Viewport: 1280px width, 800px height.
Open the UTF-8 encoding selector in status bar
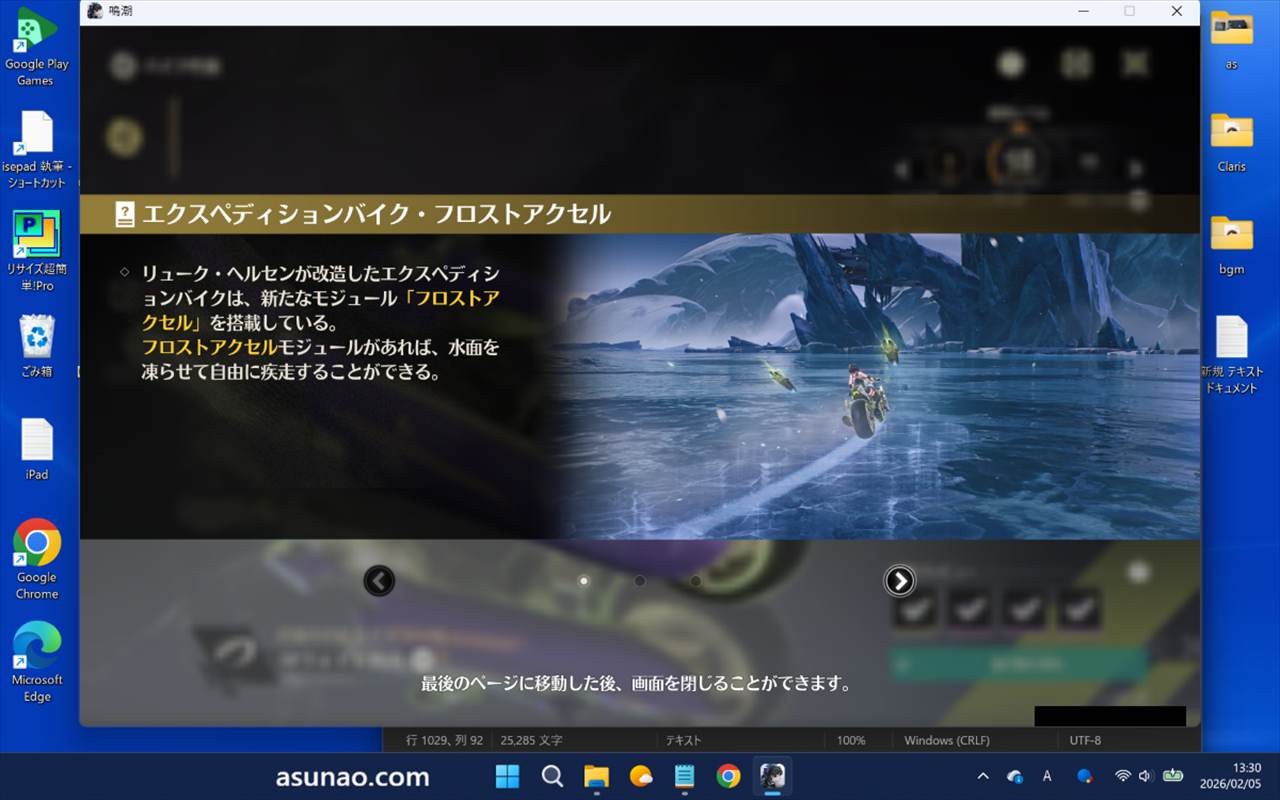click(1085, 740)
